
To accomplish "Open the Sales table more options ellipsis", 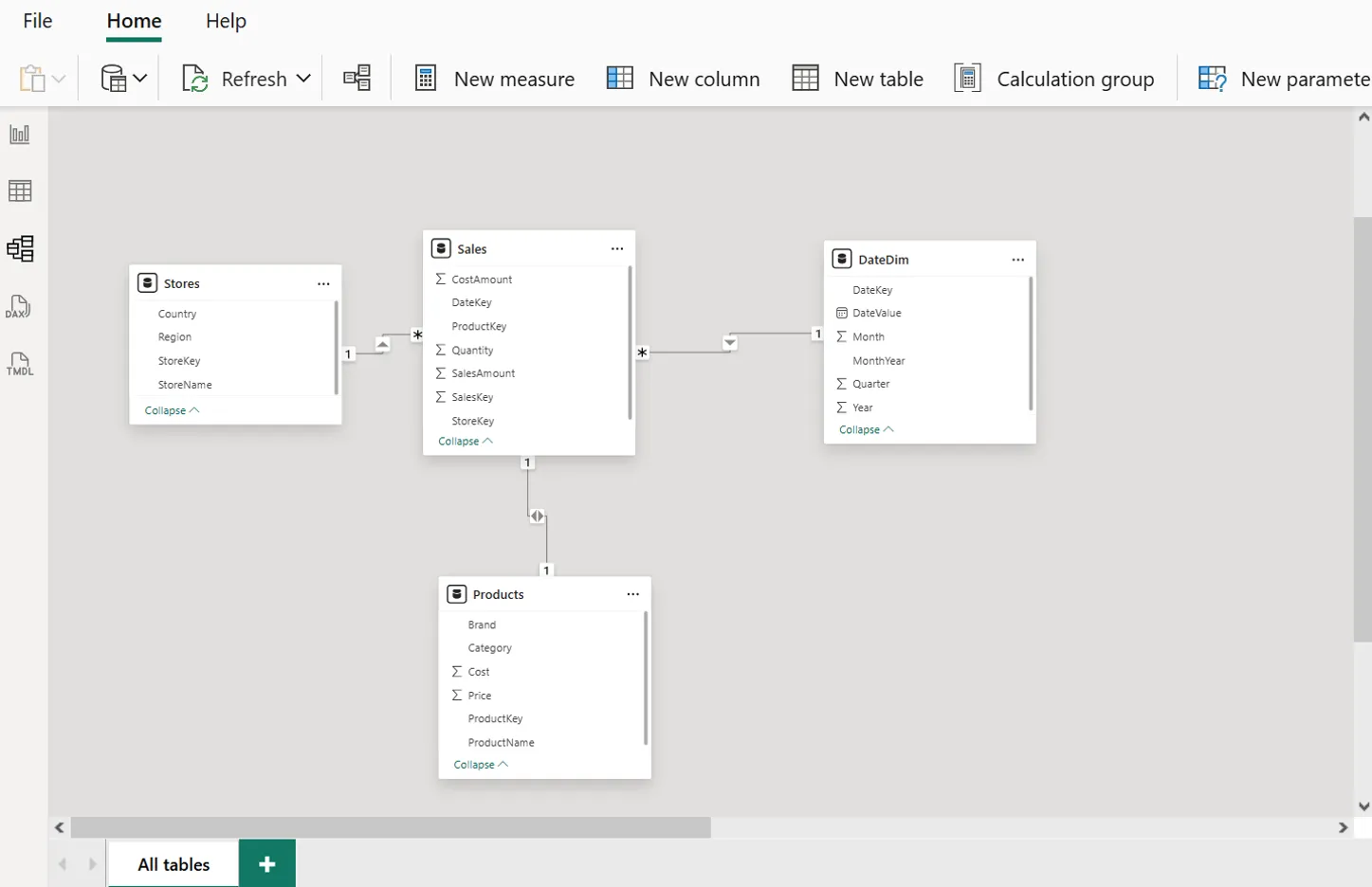I will coord(617,248).
